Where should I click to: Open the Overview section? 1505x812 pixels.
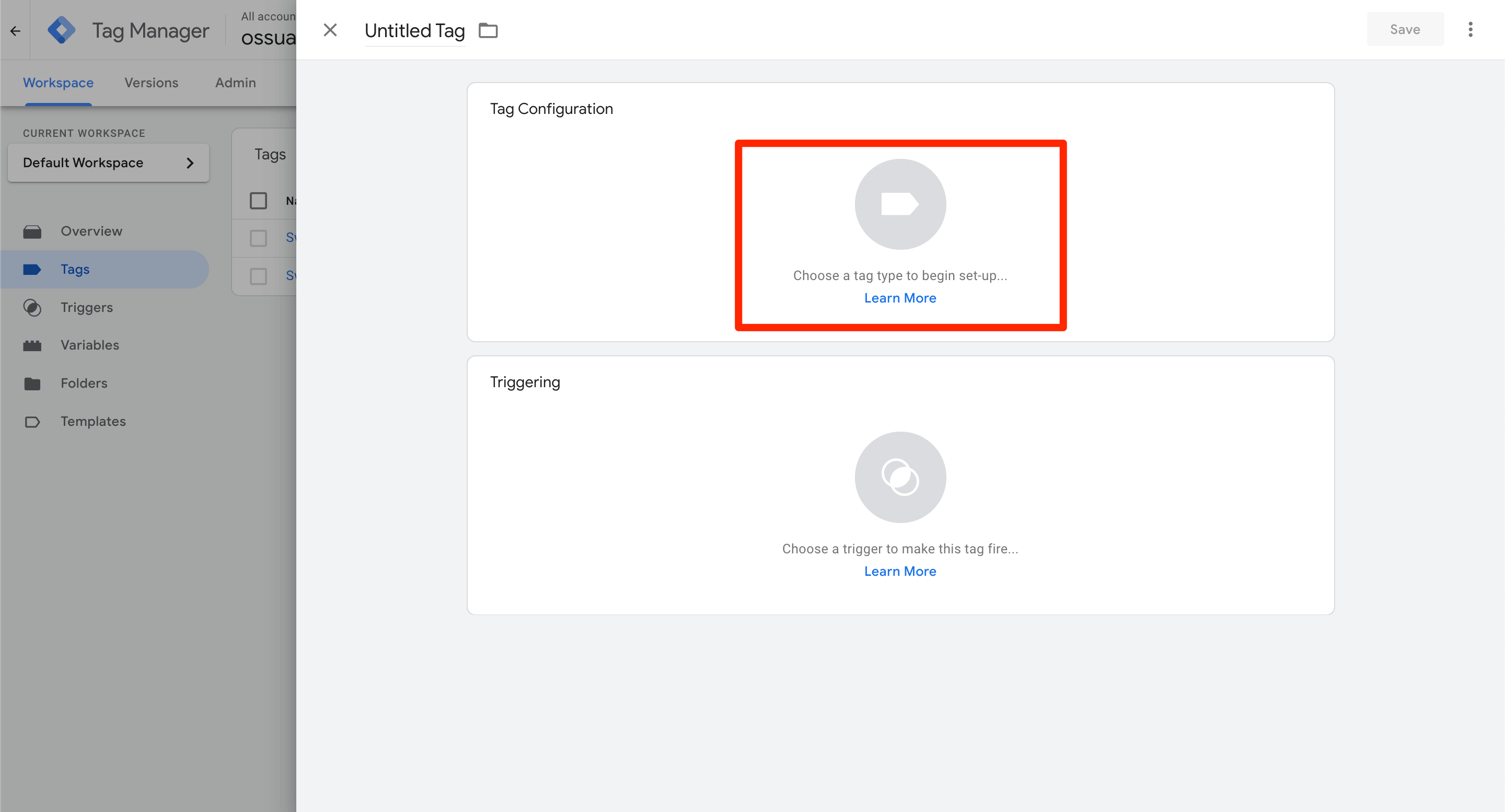pos(91,231)
